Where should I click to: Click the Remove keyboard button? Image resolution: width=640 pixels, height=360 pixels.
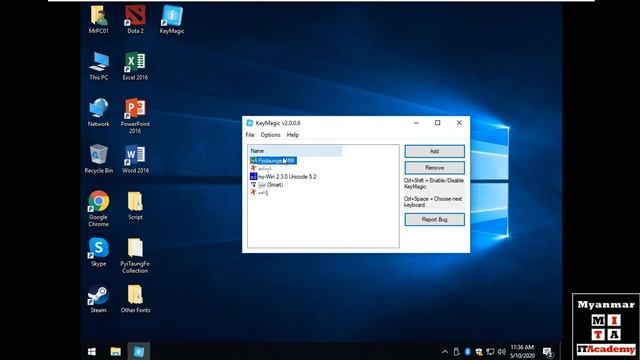434,168
